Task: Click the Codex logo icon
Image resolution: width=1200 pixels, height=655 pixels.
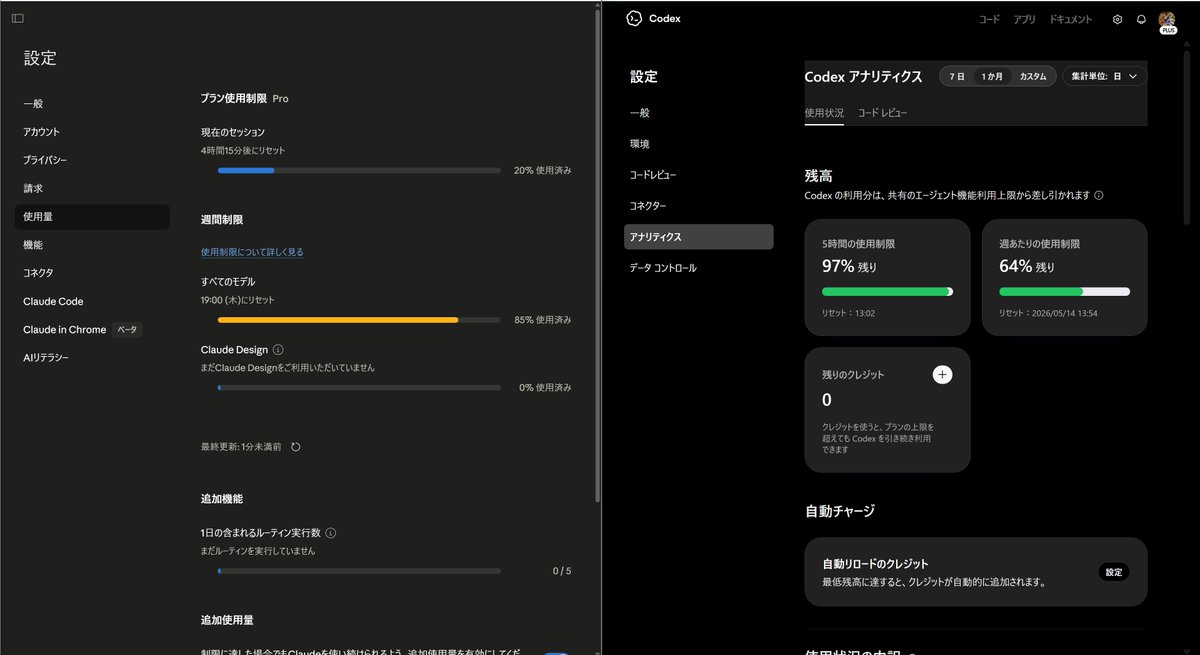Action: click(x=633, y=19)
